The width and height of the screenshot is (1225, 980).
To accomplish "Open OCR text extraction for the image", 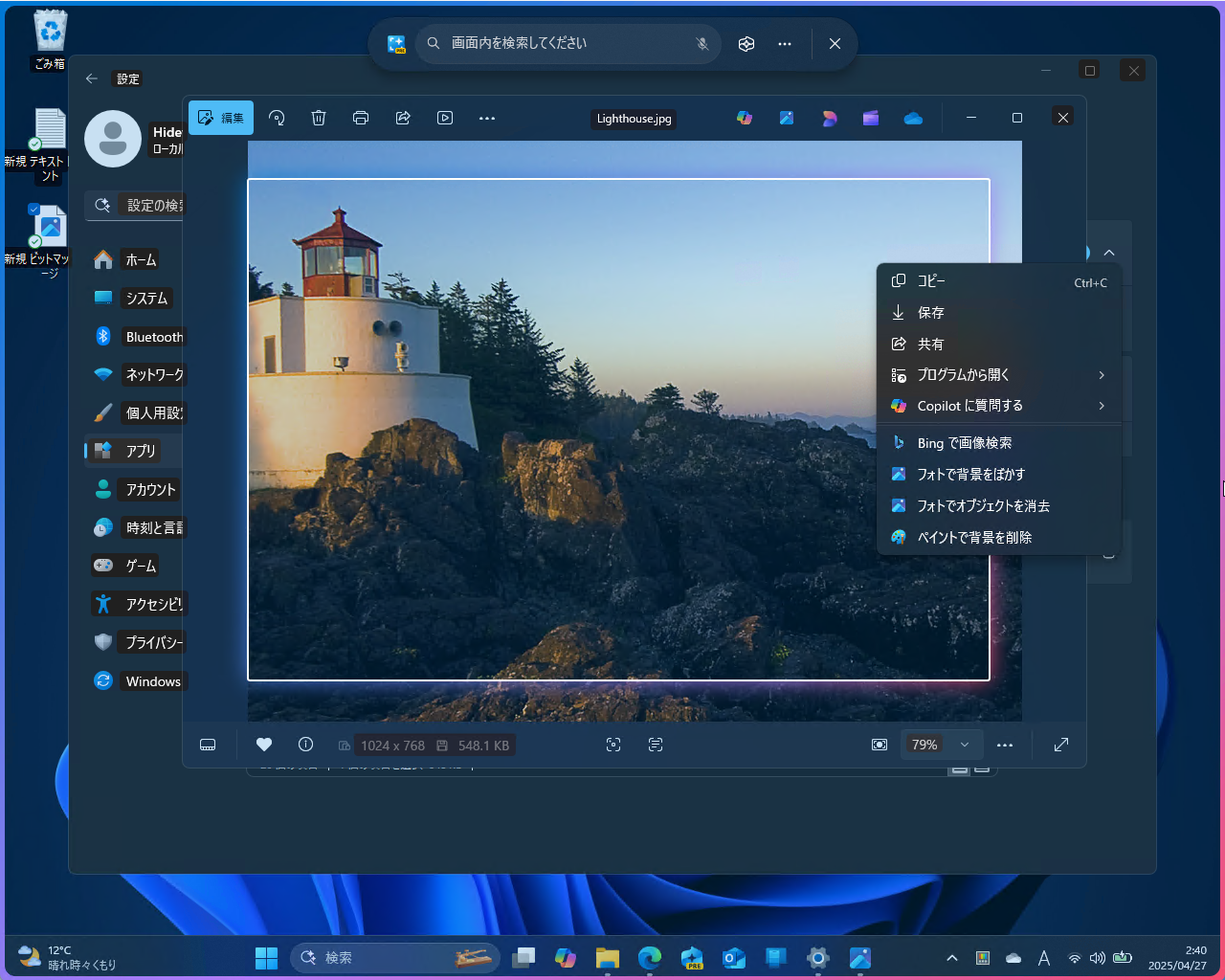I will pyautogui.click(x=656, y=745).
